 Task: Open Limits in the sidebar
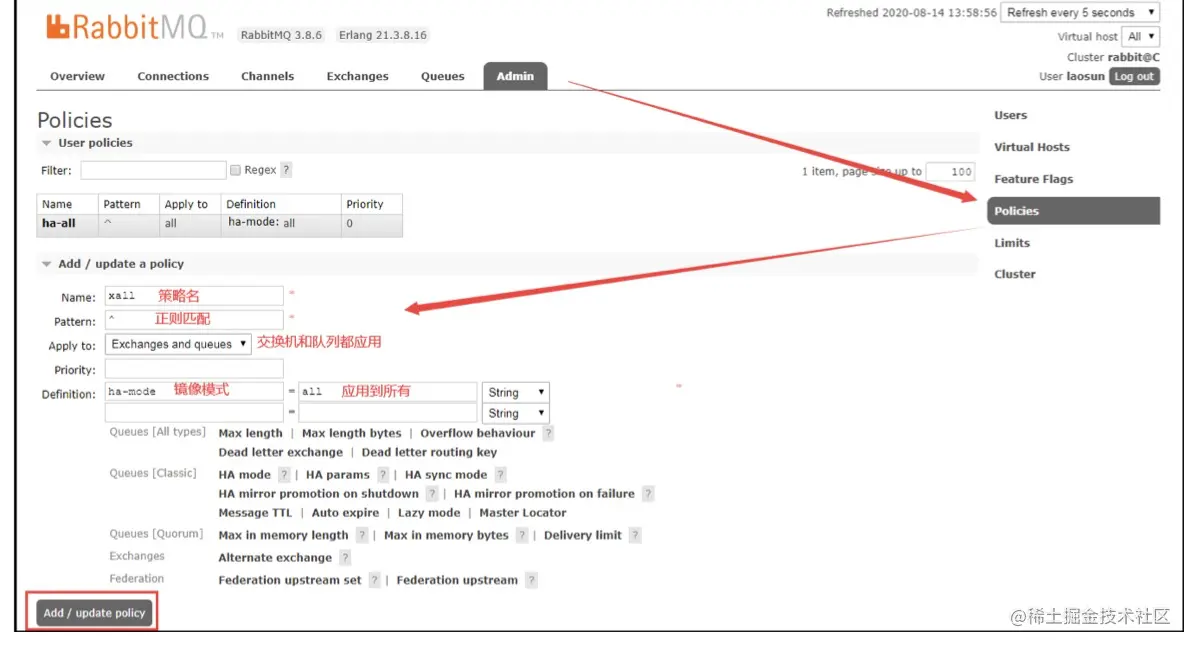pos(1012,243)
